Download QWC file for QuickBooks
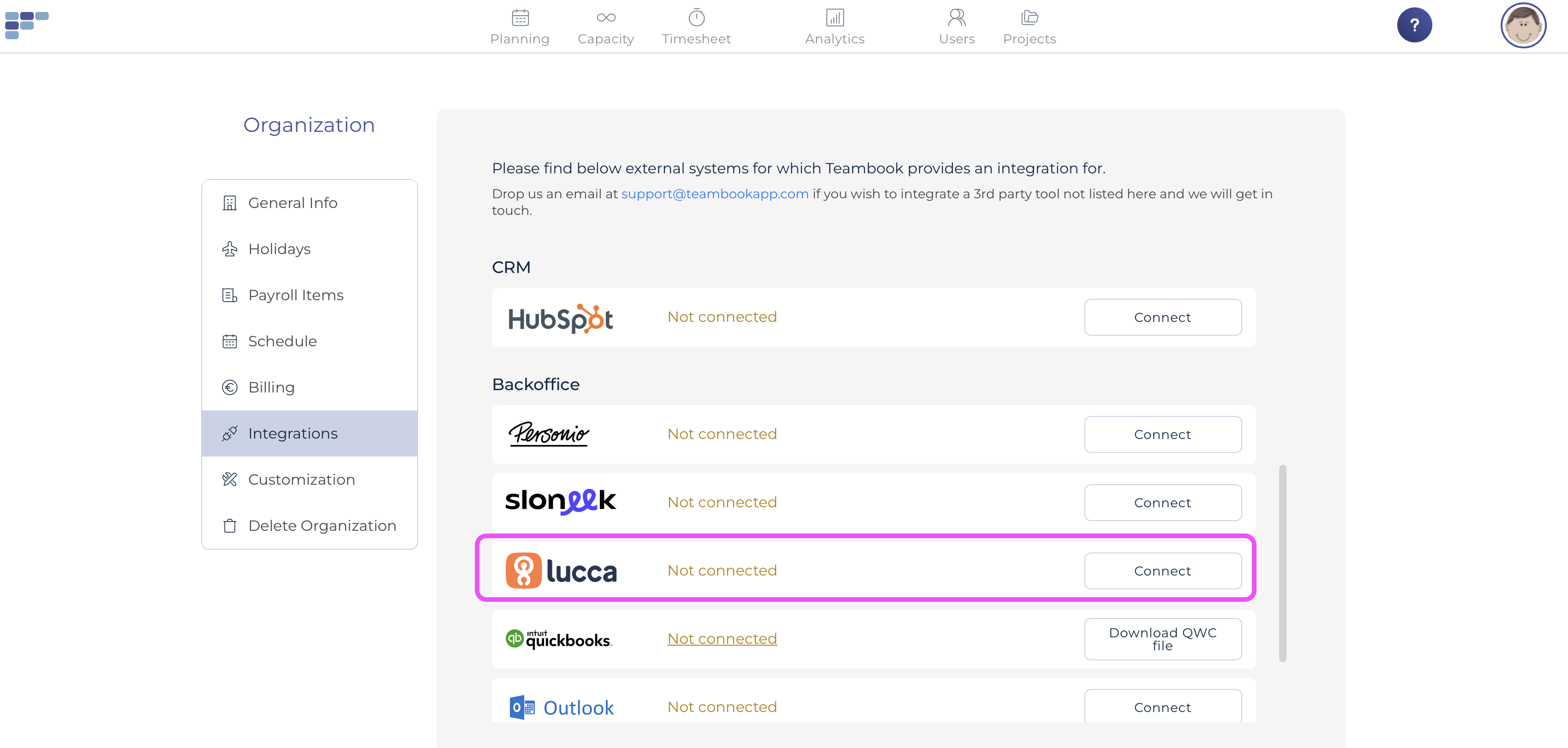The width and height of the screenshot is (1568, 748). point(1162,639)
